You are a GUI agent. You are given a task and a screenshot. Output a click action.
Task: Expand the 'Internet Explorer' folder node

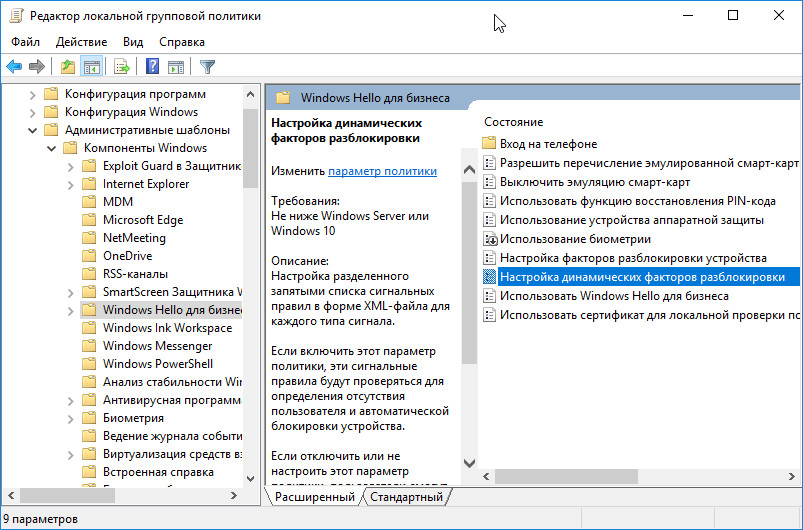69,184
